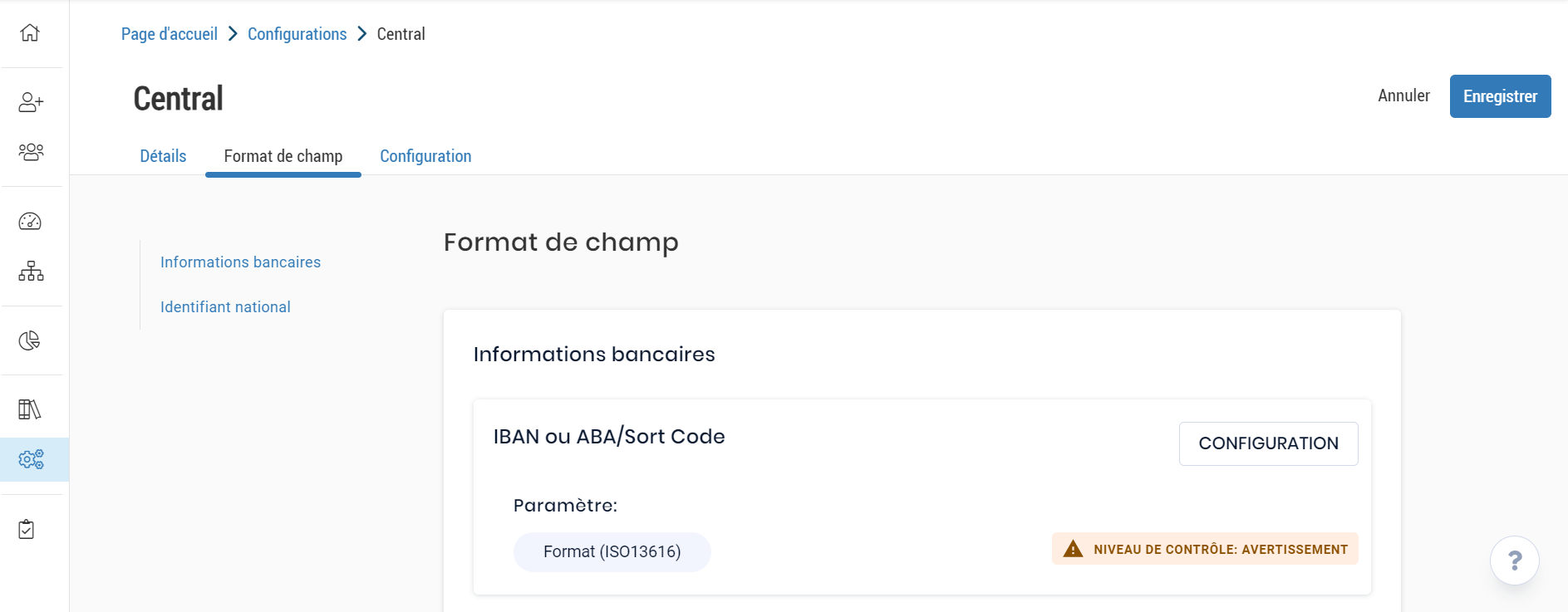
Task: Select the Format de champ tab
Action: (x=283, y=156)
